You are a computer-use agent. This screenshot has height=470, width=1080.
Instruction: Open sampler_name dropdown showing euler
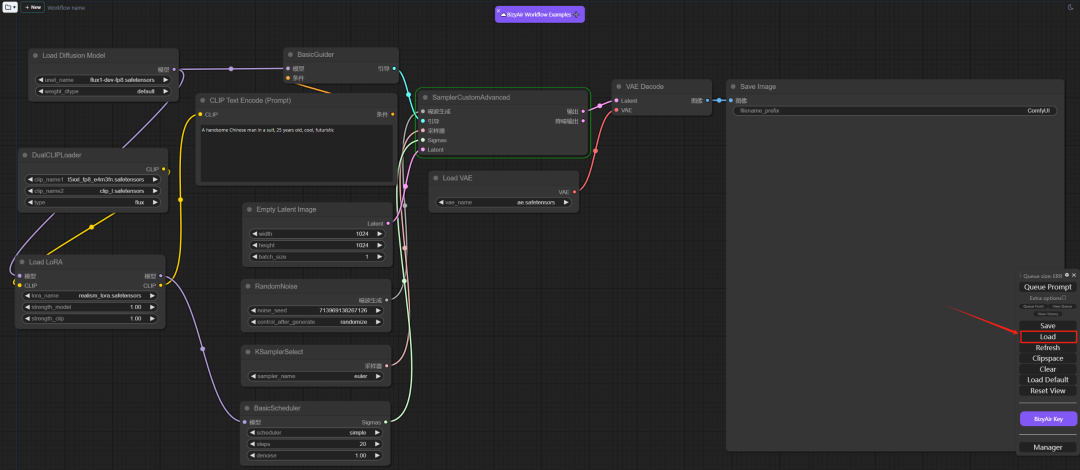[x=315, y=377]
